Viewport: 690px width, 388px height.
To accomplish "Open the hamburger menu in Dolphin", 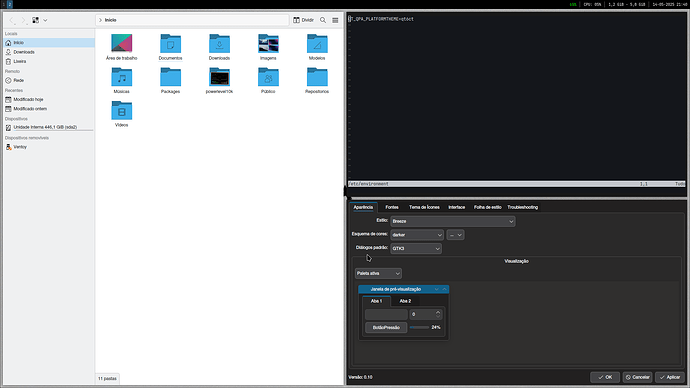I will (335, 20).
